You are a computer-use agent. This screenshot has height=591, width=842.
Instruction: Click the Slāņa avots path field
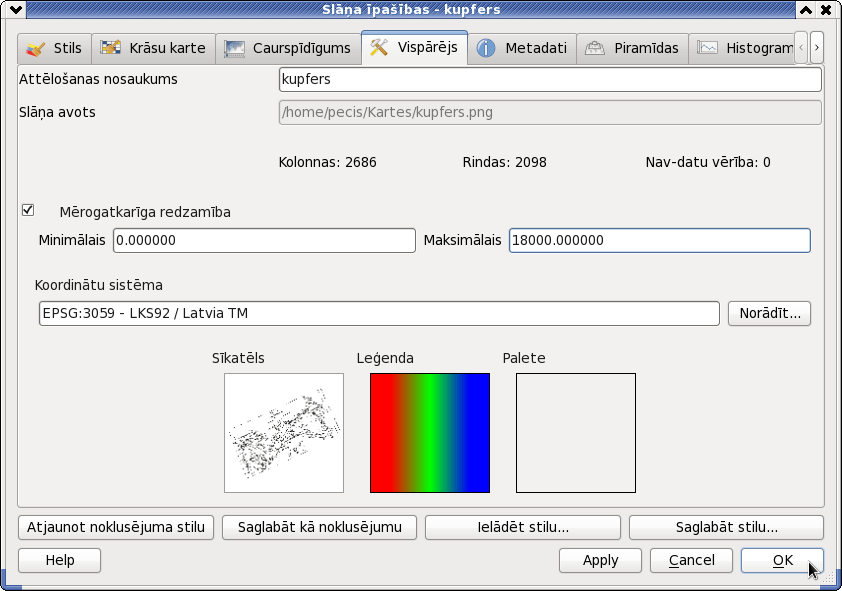(x=550, y=113)
